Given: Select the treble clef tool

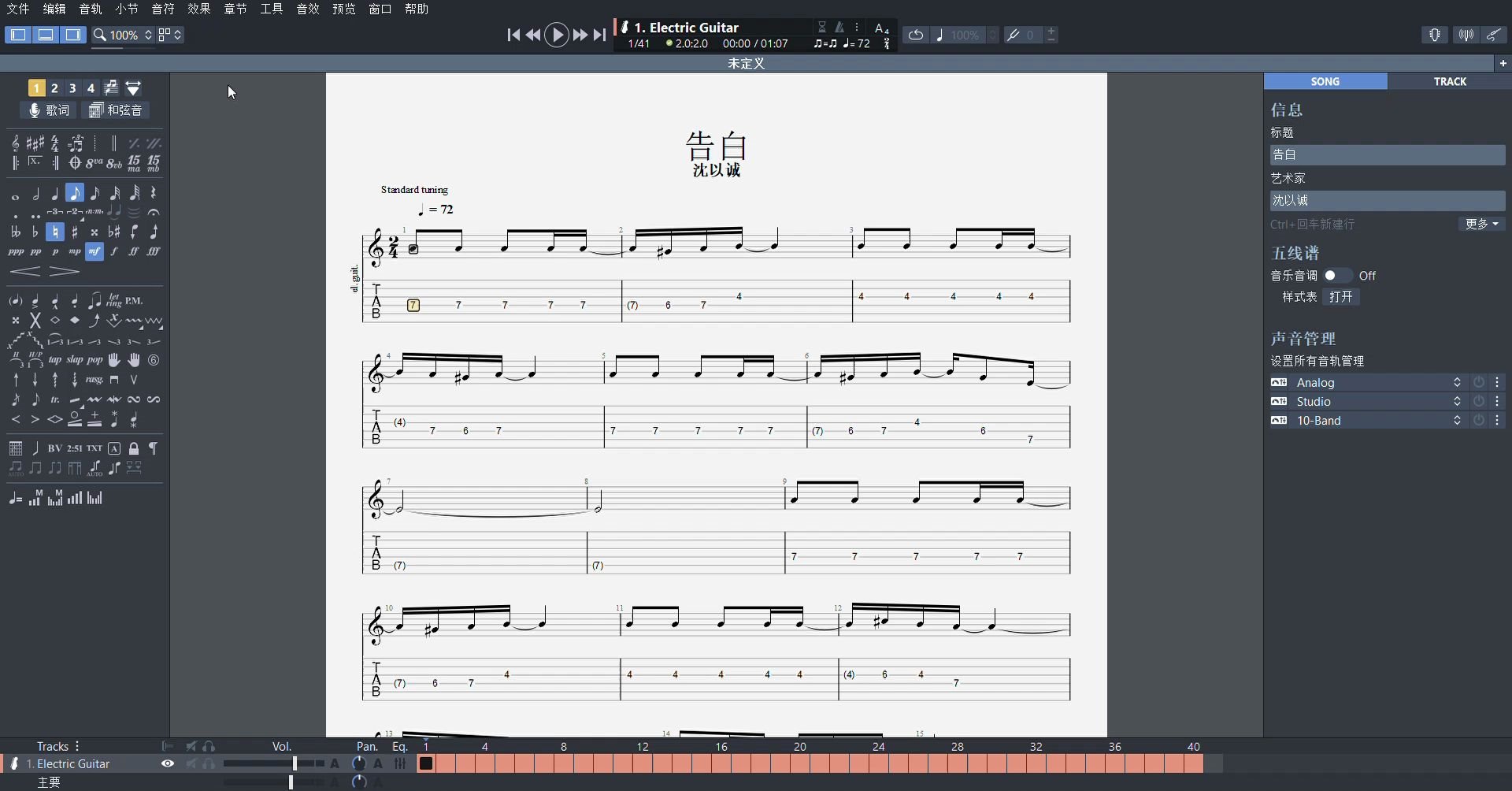Looking at the screenshot, I should pyautogui.click(x=15, y=143).
